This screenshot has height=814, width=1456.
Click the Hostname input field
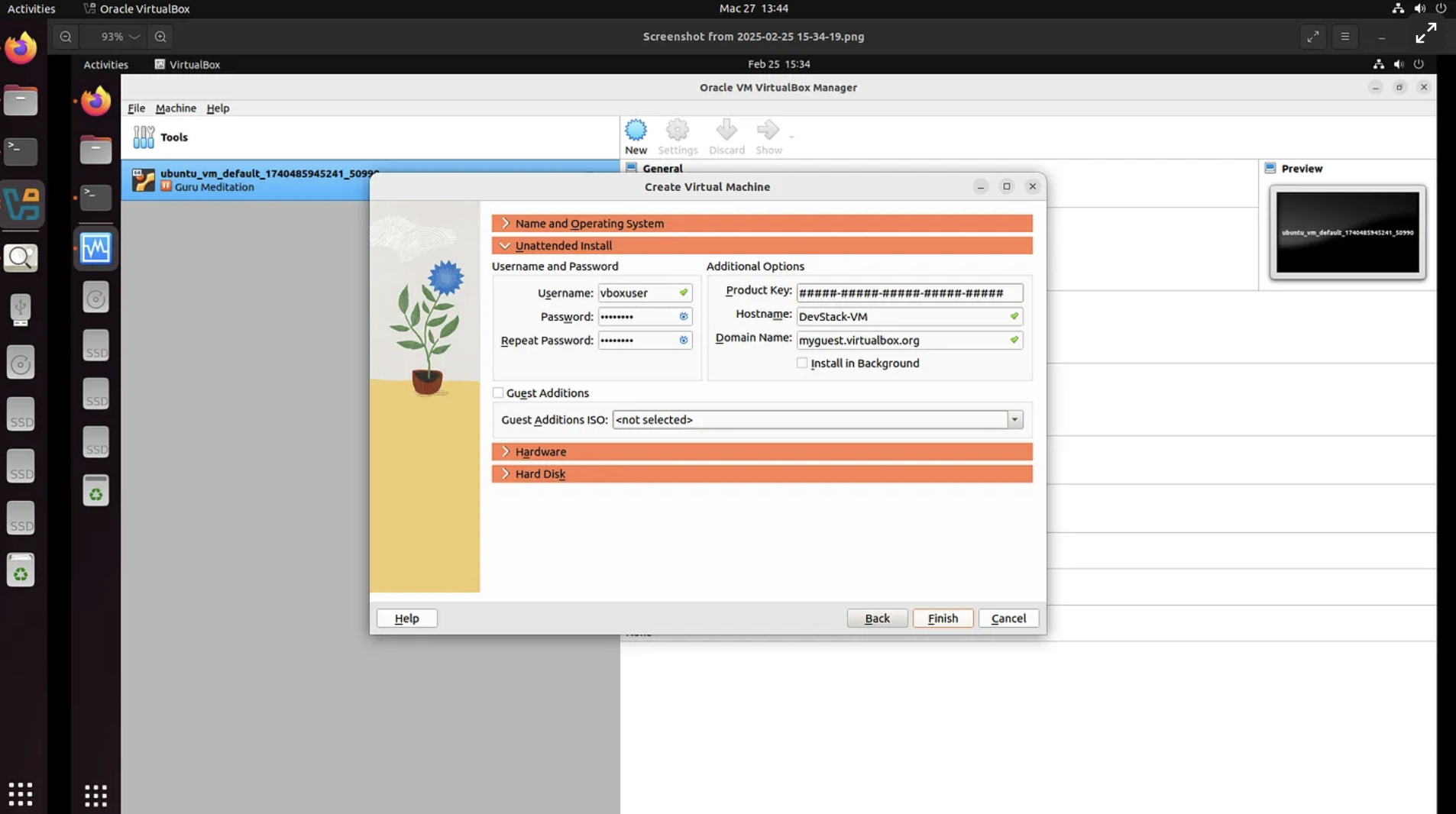(x=901, y=317)
